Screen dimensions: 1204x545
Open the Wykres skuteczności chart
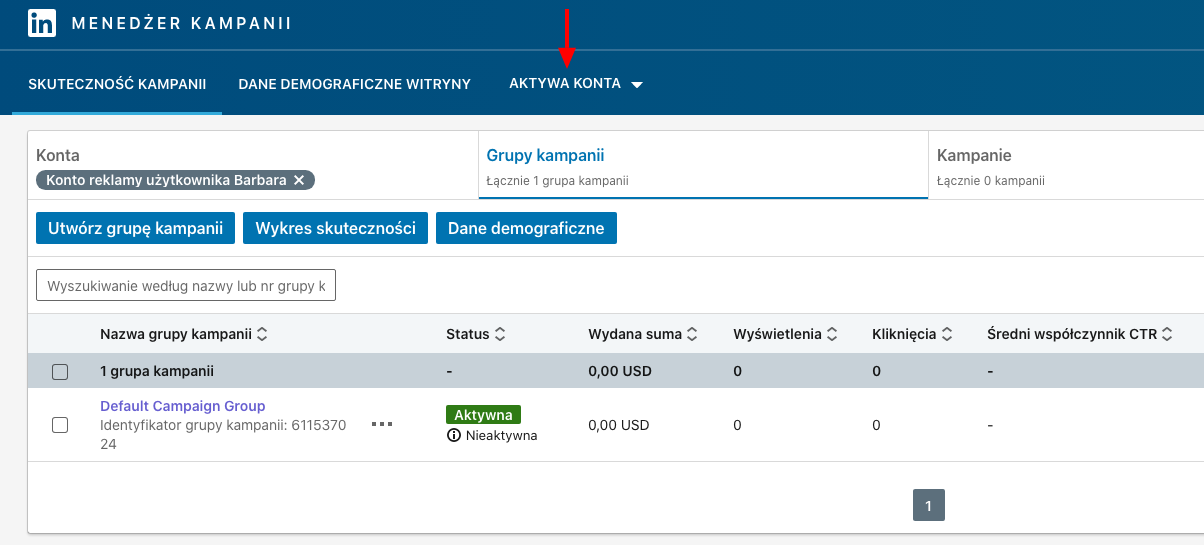335,228
